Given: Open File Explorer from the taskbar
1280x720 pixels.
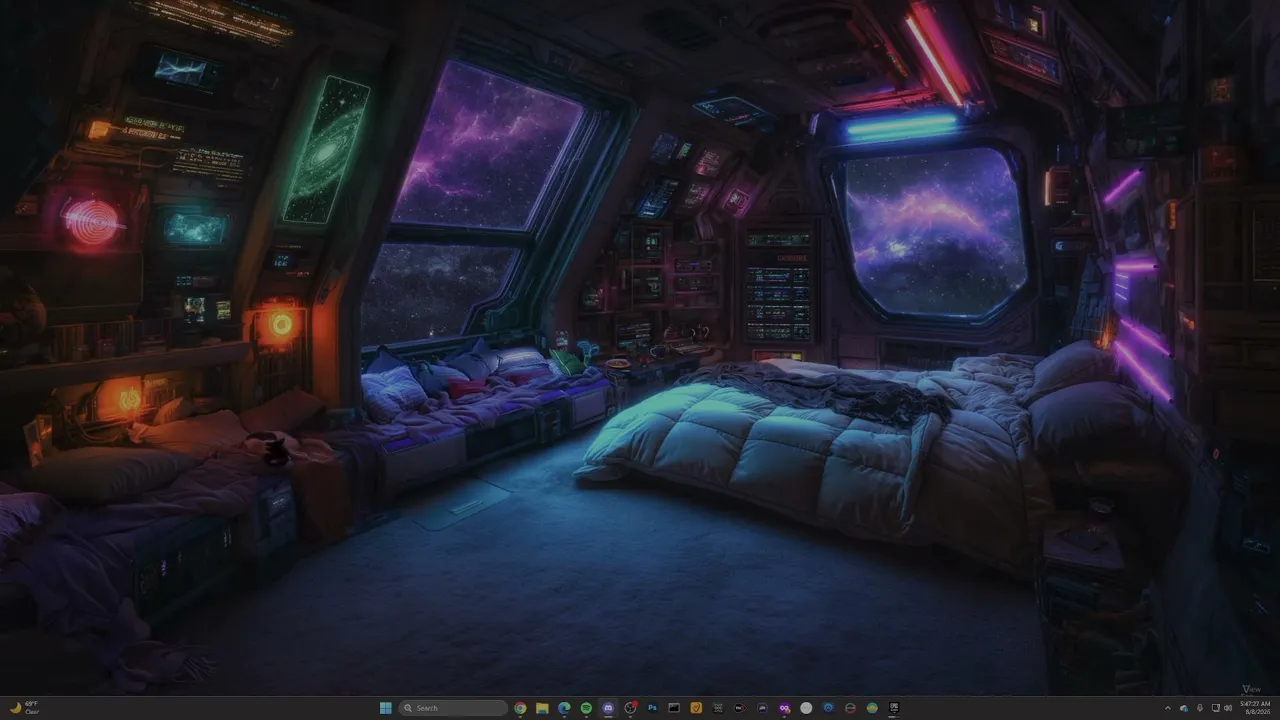Looking at the screenshot, I should point(542,708).
